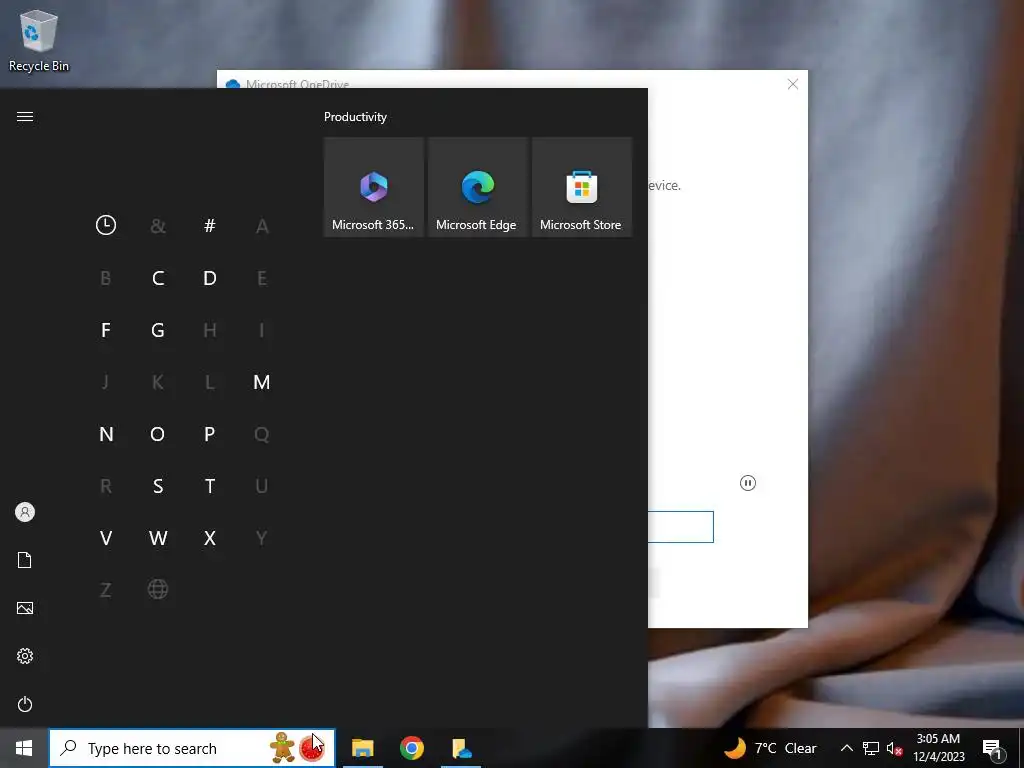Jump to apps starting with M
Viewport: 1024px width, 768px height.
(x=262, y=381)
